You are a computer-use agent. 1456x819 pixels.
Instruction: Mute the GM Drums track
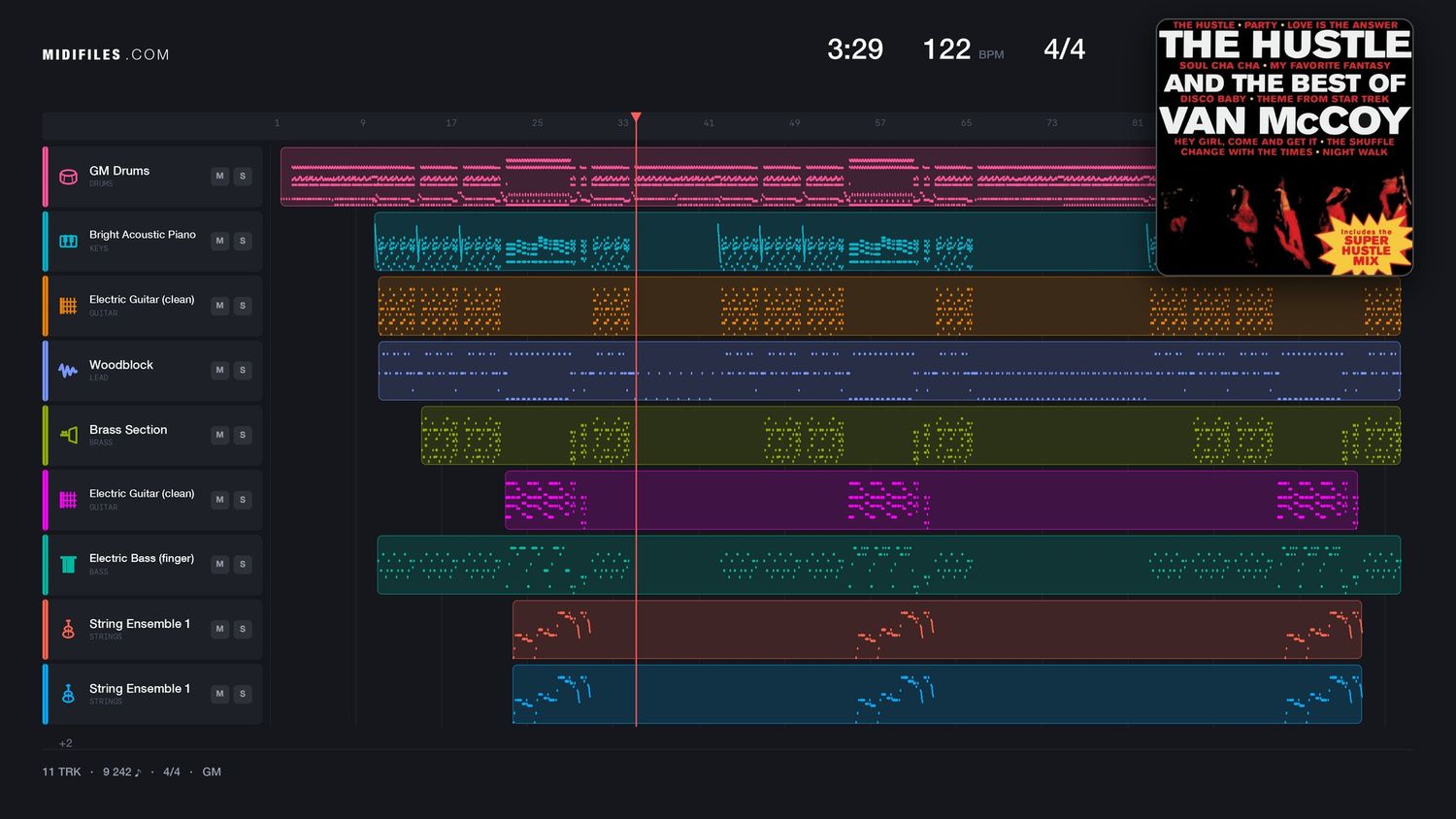[x=220, y=177]
